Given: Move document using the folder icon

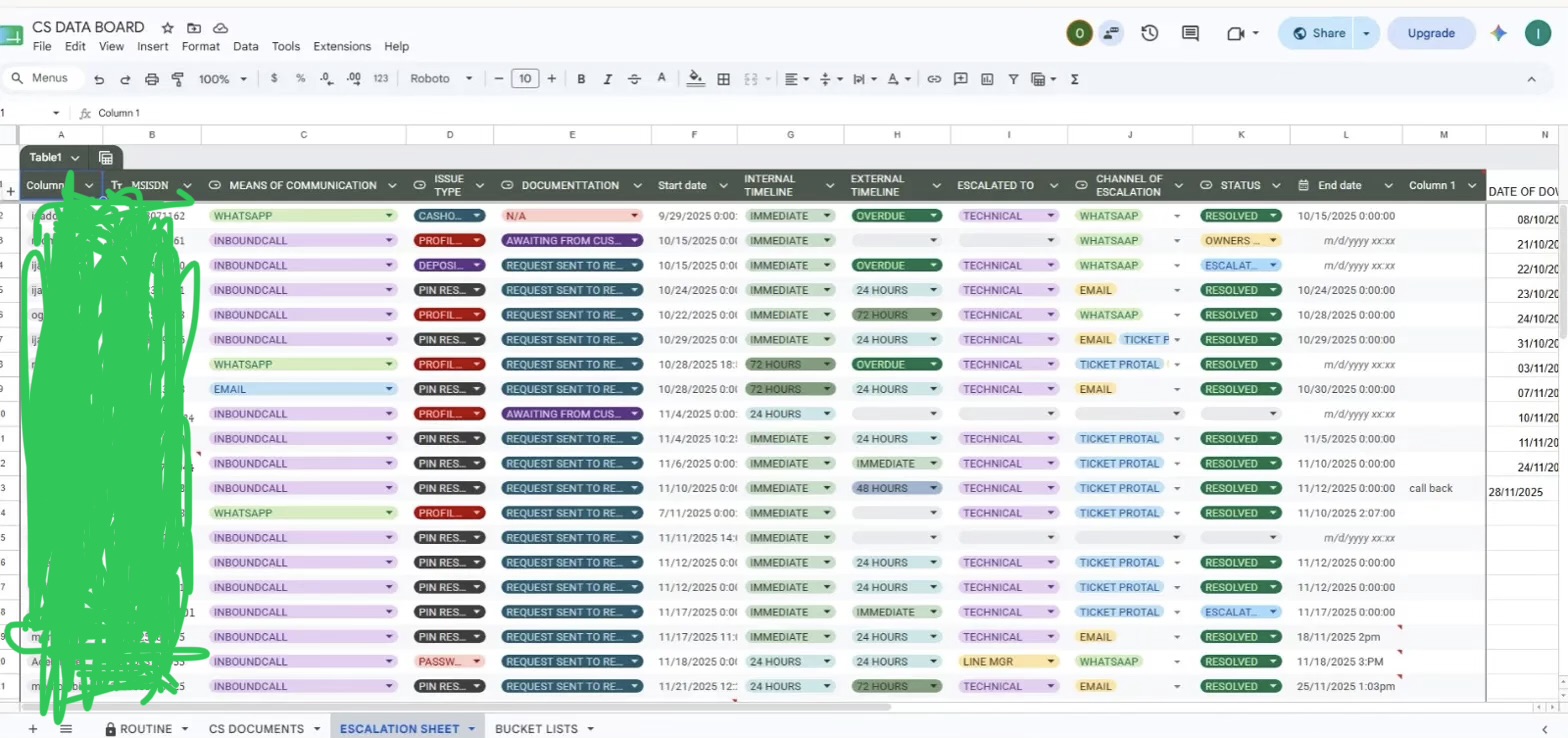Looking at the screenshot, I should click(194, 28).
